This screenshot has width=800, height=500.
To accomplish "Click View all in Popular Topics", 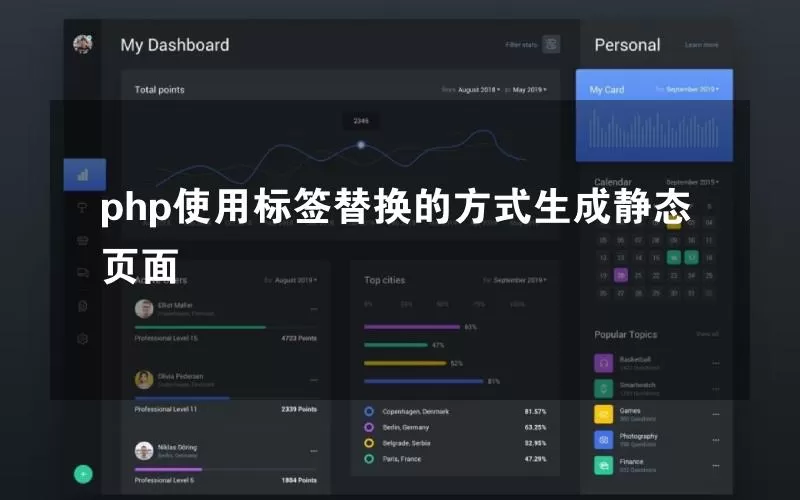I will coord(707,334).
